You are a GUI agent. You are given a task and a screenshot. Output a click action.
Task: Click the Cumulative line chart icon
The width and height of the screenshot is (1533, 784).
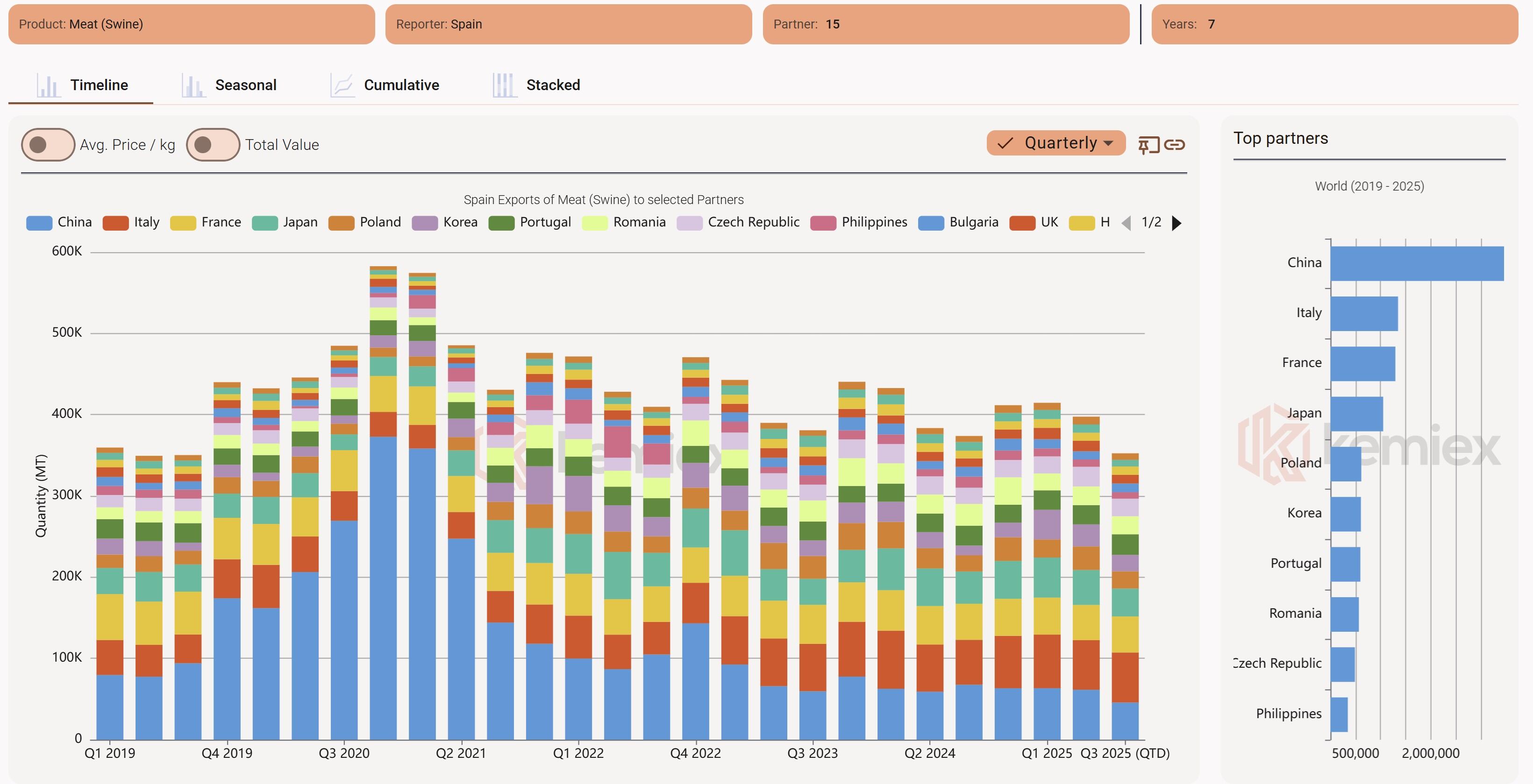(341, 85)
